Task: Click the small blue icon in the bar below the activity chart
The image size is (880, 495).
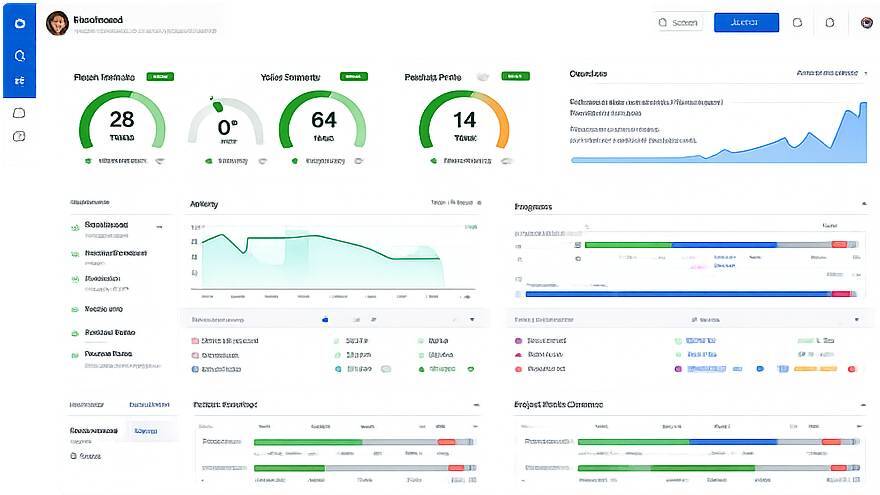Action: click(325, 319)
